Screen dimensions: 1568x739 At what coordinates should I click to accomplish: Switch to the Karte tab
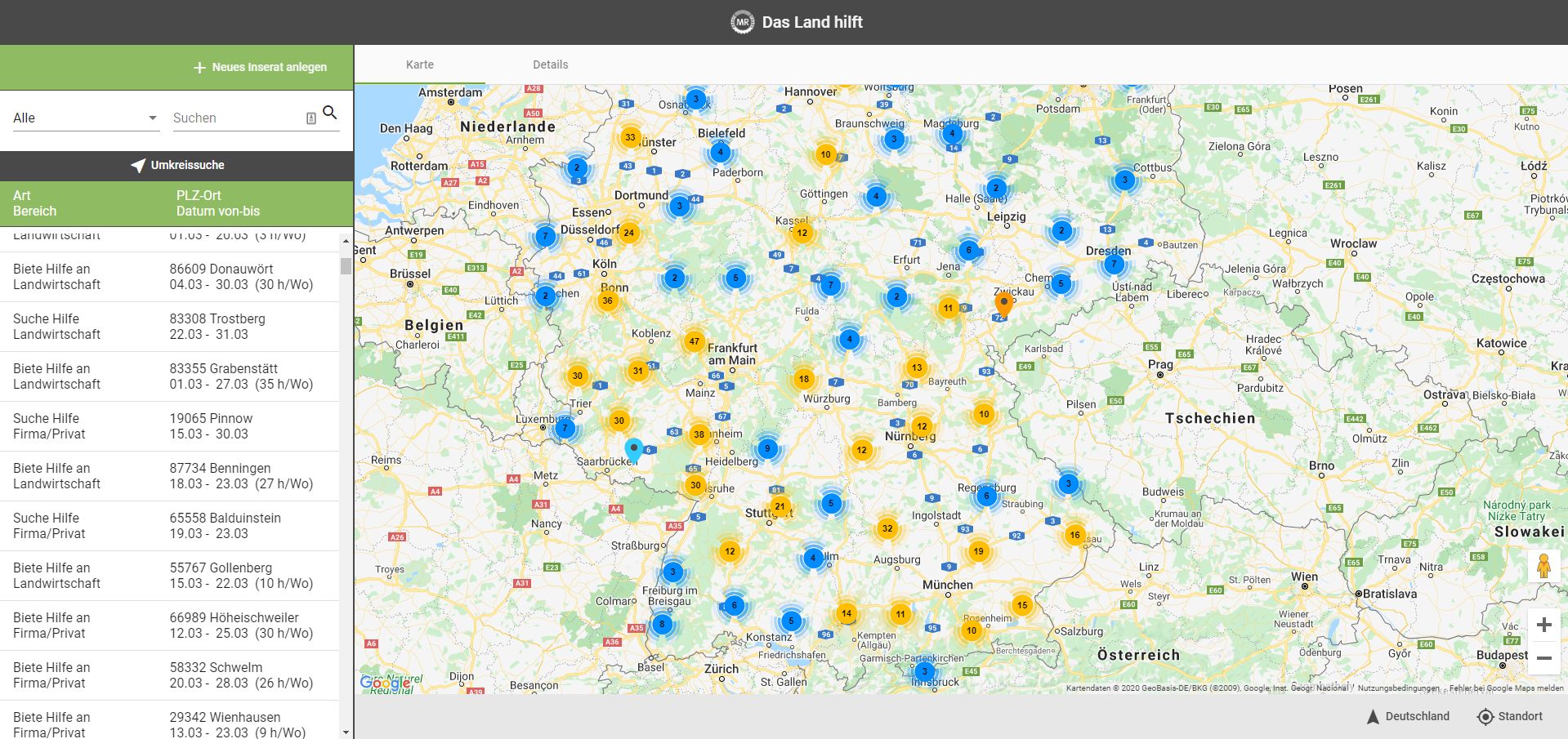click(420, 65)
